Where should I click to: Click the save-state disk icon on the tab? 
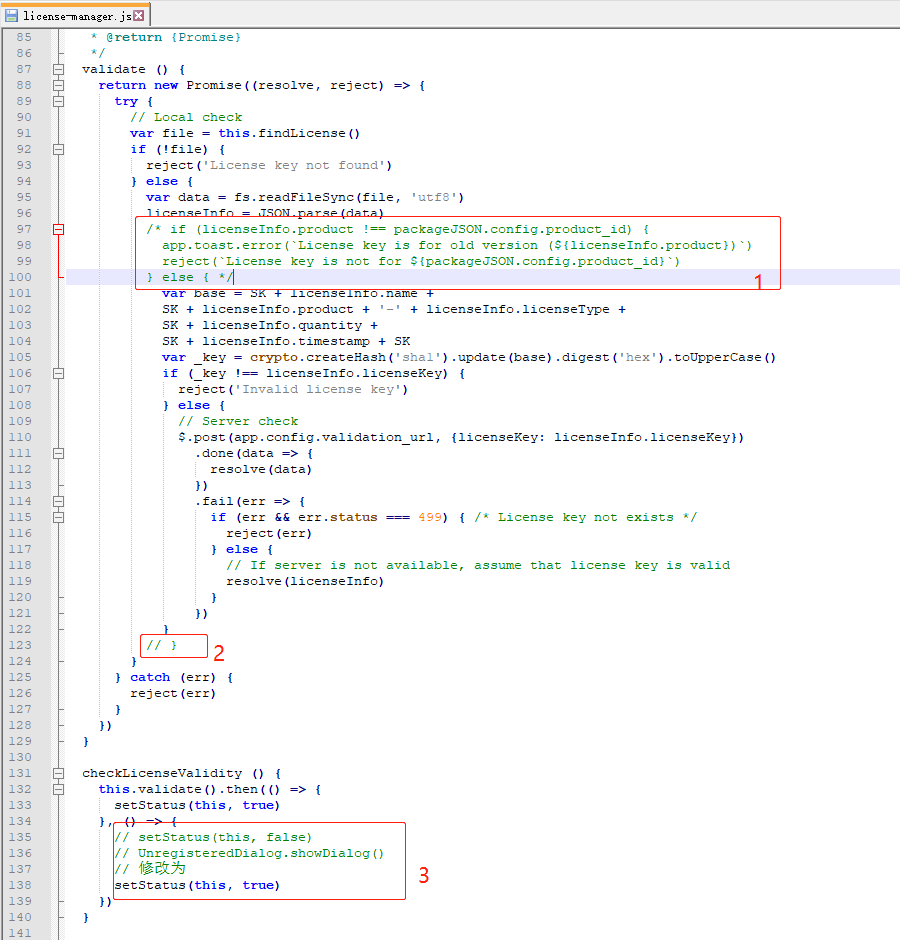11,16
